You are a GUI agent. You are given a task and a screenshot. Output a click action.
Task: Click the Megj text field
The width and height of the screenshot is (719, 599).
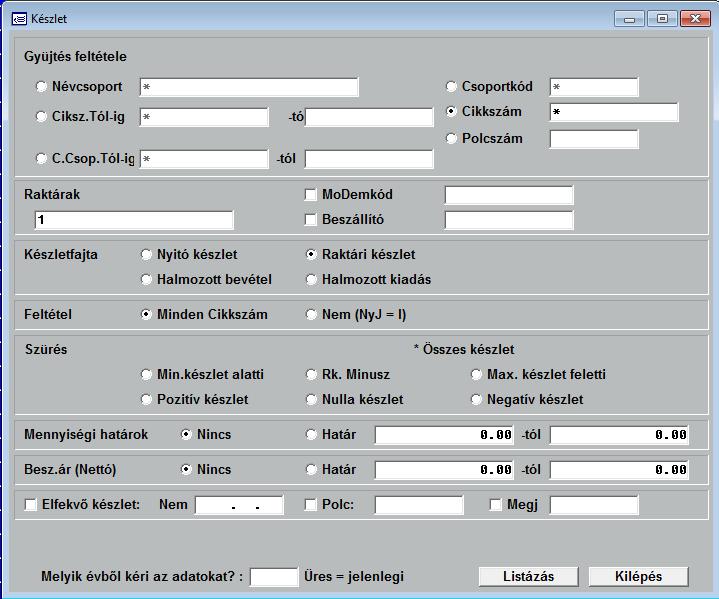(594, 505)
